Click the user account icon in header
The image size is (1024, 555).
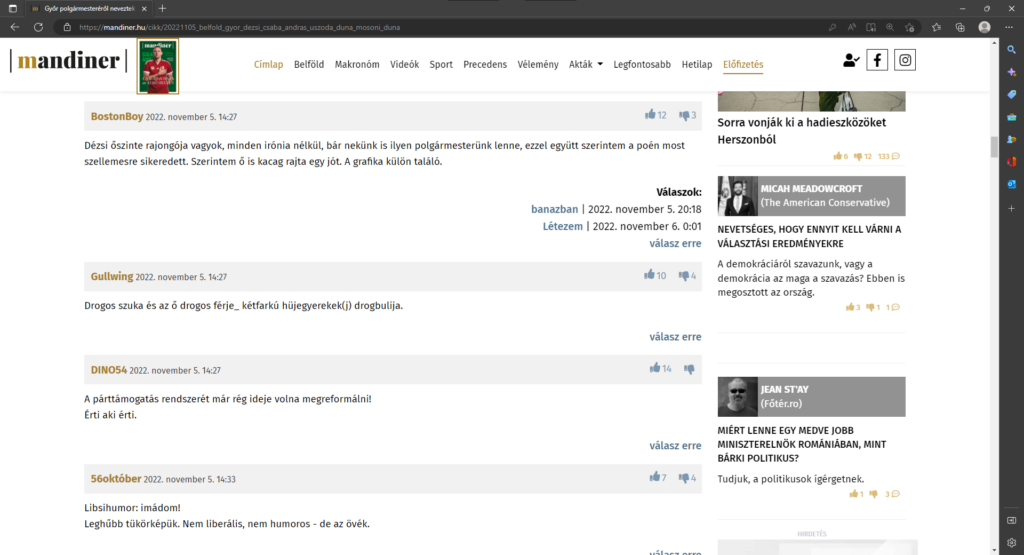click(850, 61)
